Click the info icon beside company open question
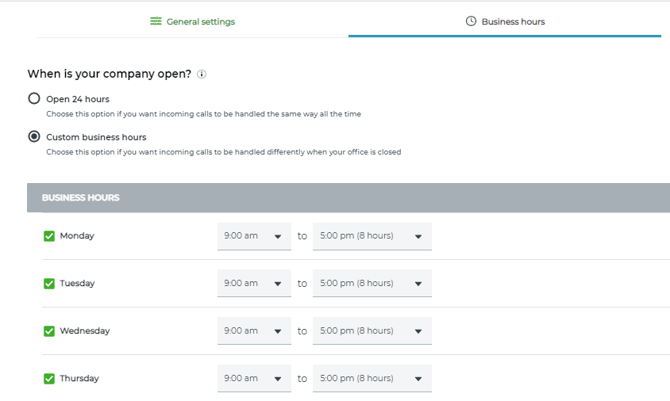The height and width of the screenshot is (401, 670). [202, 74]
